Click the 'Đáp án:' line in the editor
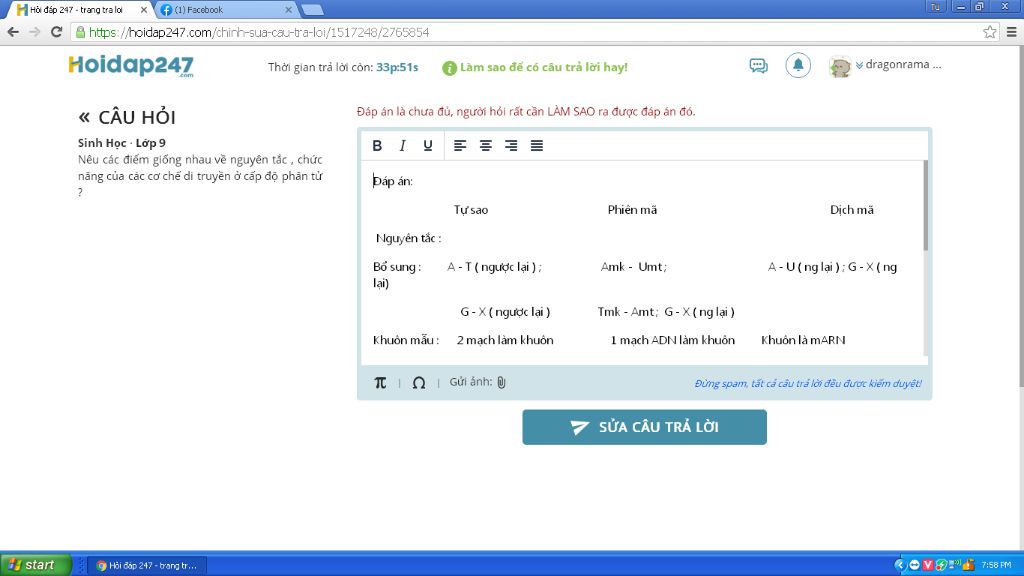The image size is (1024, 576). click(392, 181)
